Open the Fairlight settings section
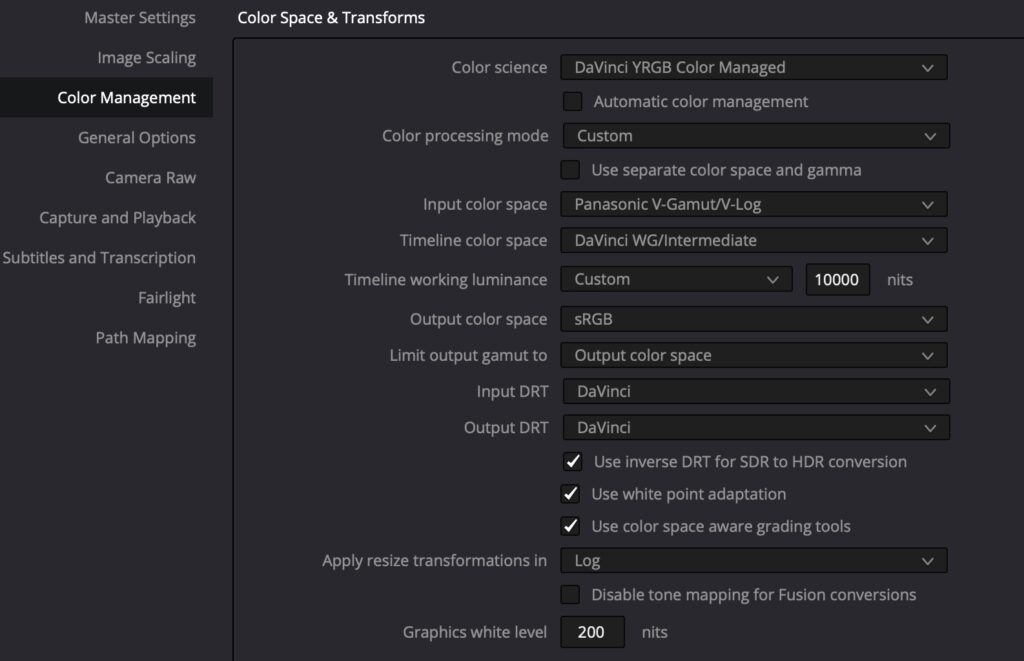Screen dimensions: 1024x661 pos(167,297)
